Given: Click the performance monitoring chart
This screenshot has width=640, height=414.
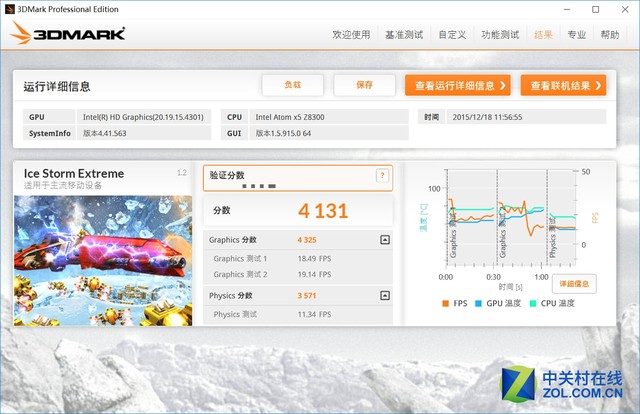Looking at the screenshot, I should [x=510, y=218].
